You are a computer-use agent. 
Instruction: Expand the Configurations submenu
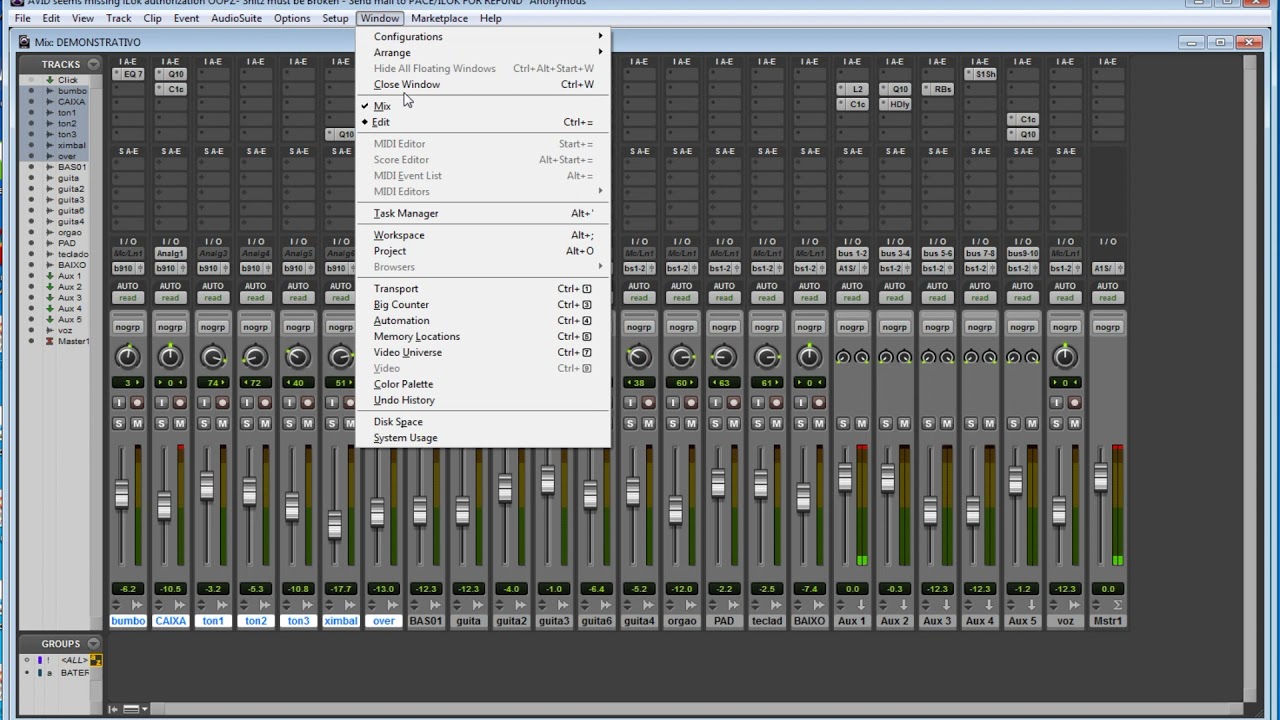483,36
